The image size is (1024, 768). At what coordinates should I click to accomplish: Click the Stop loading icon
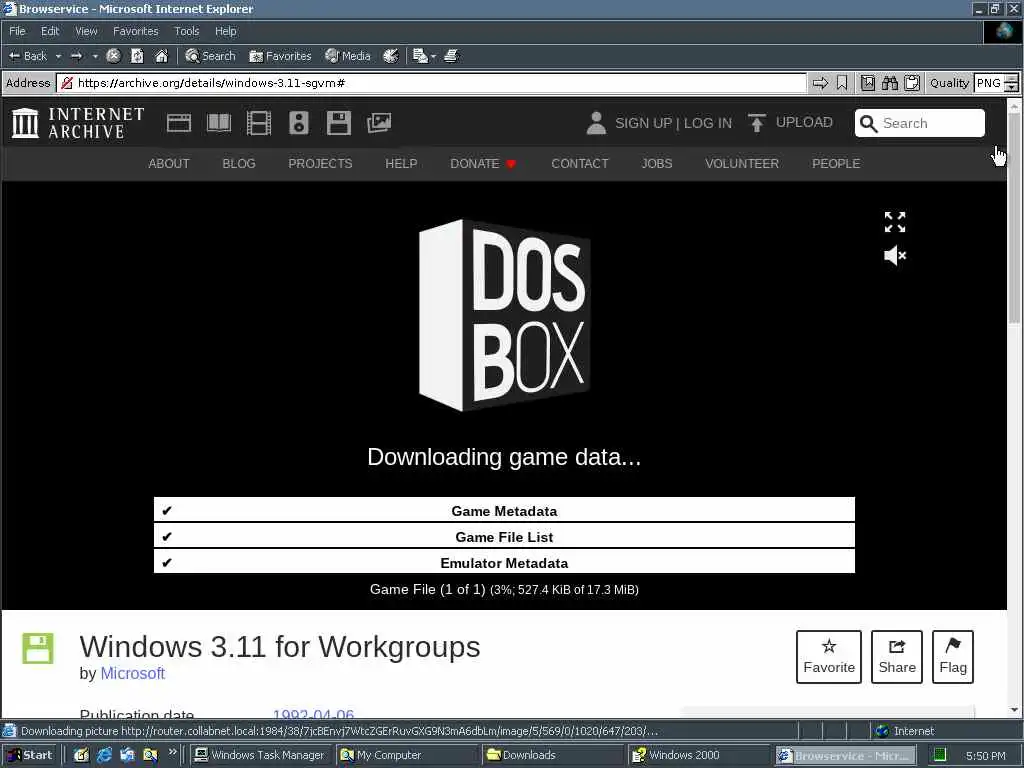tap(113, 56)
